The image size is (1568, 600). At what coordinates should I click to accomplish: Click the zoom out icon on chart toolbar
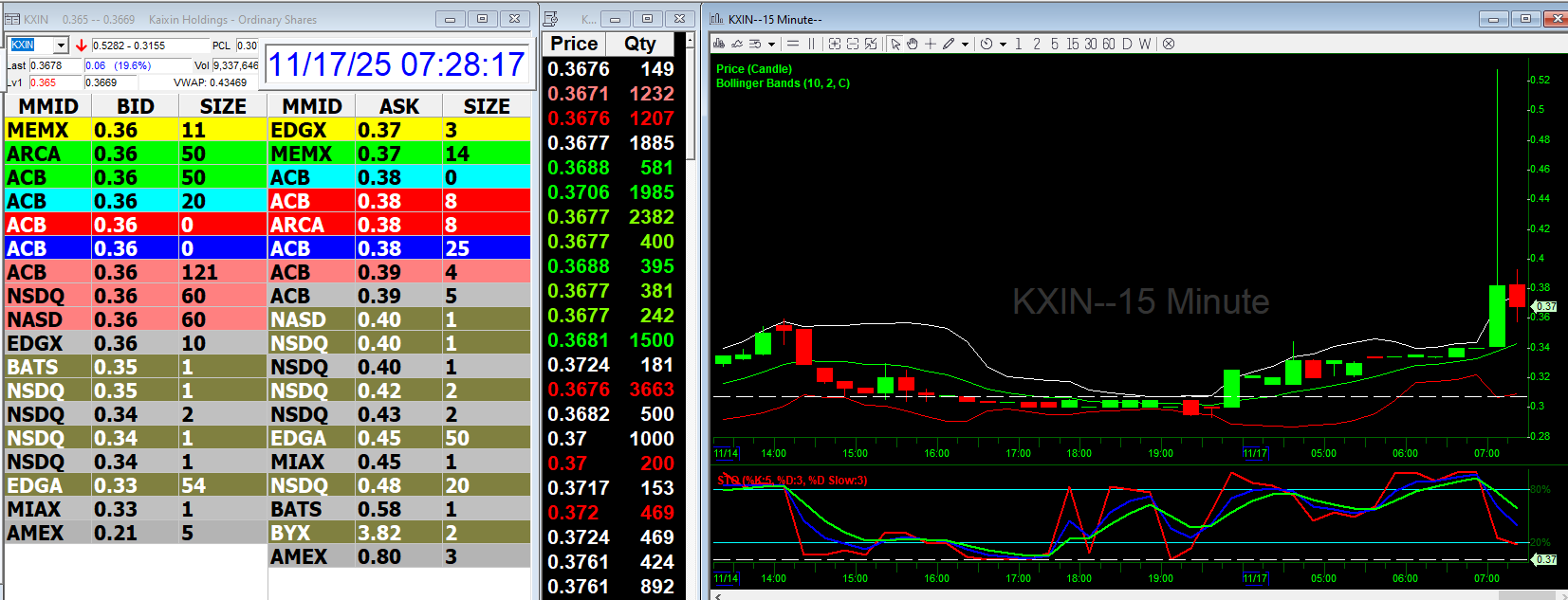point(852,44)
